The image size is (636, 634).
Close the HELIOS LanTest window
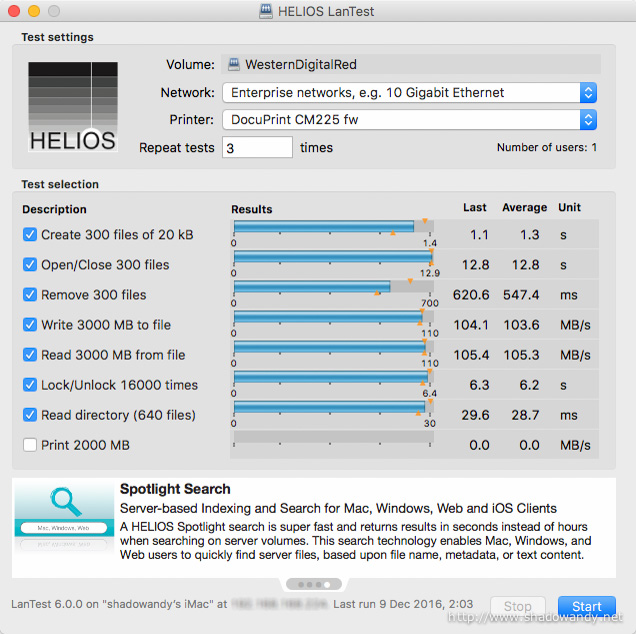[x=14, y=11]
